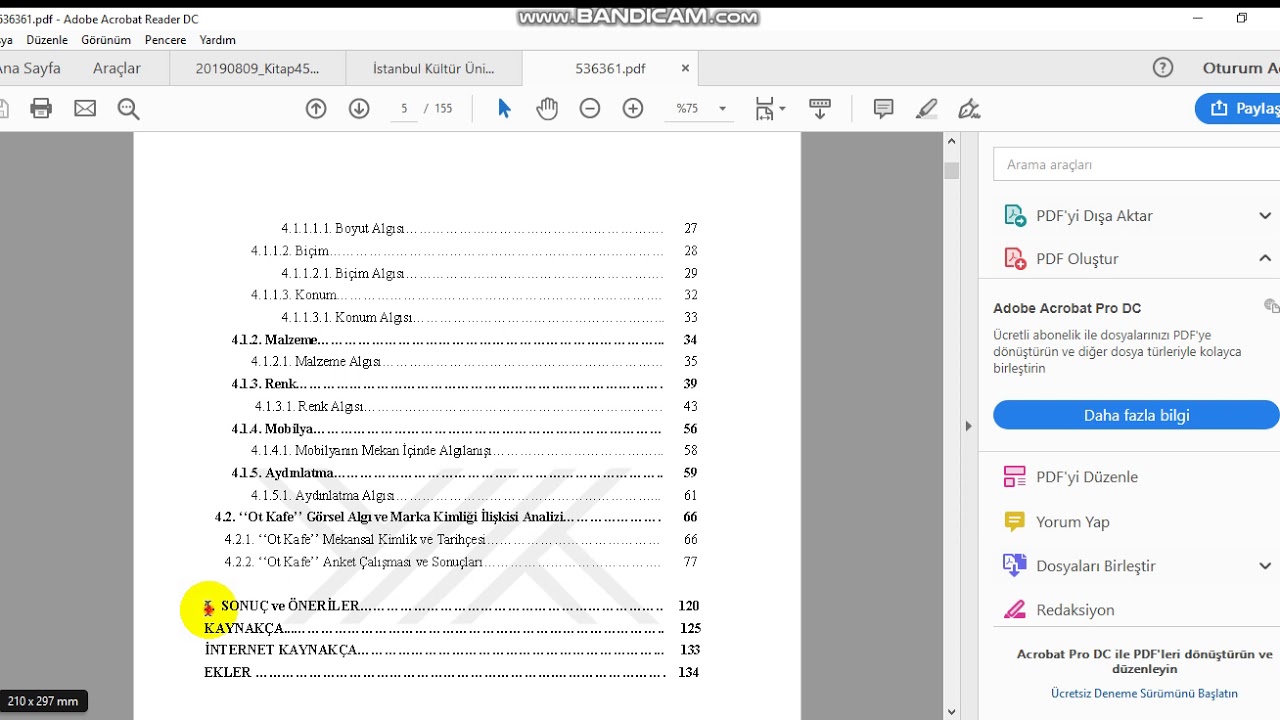Image resolution: width=1280 pixels, height=720 pixels.
Task: Collapse the right tools pane arrow
Action: tap(967, 426)
